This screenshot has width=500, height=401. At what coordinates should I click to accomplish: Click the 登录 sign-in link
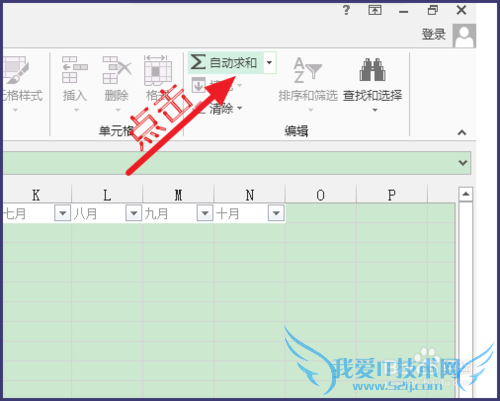(434, 35)
